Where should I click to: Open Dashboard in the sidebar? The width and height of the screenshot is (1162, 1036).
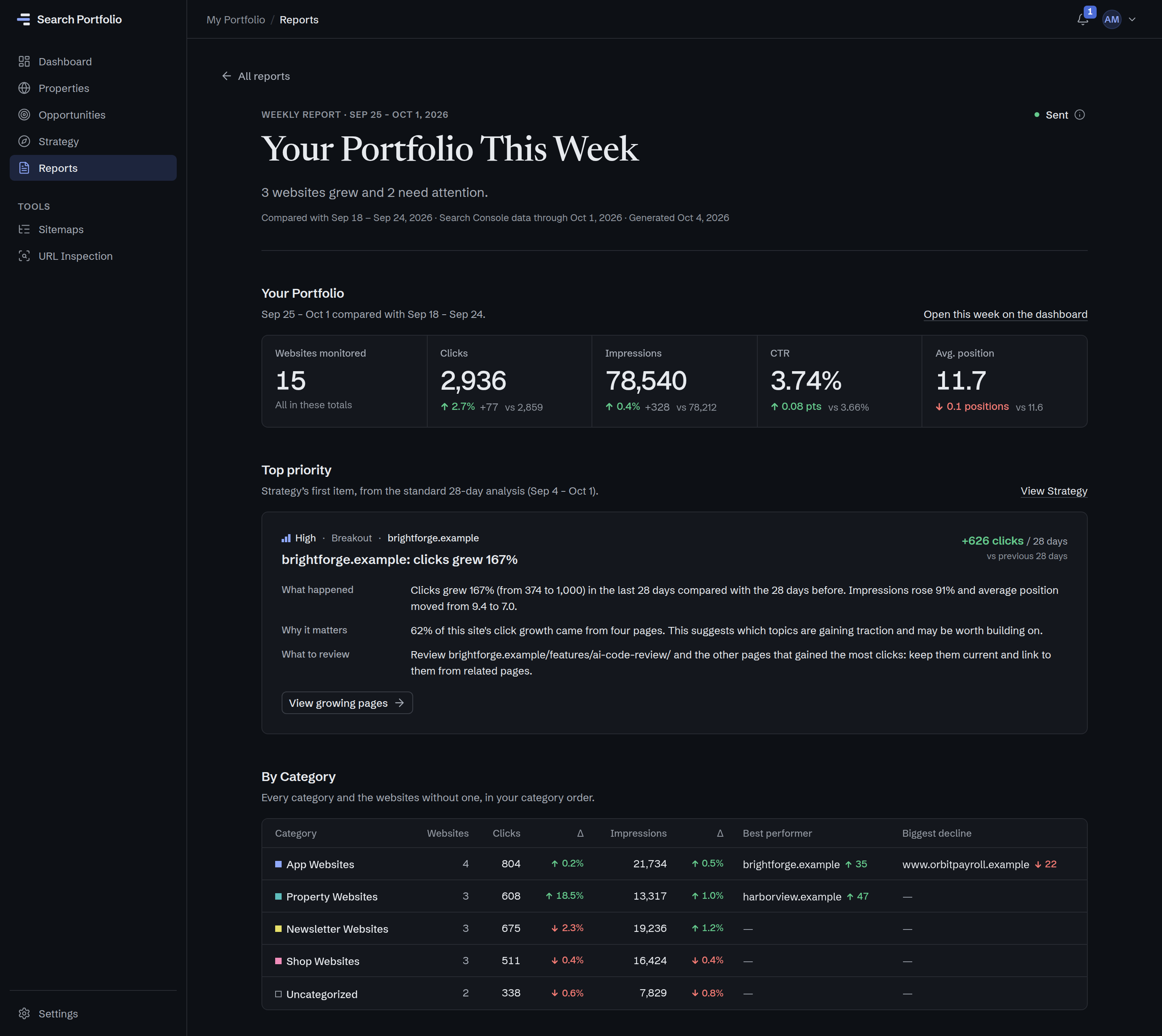tap(93, 61)
